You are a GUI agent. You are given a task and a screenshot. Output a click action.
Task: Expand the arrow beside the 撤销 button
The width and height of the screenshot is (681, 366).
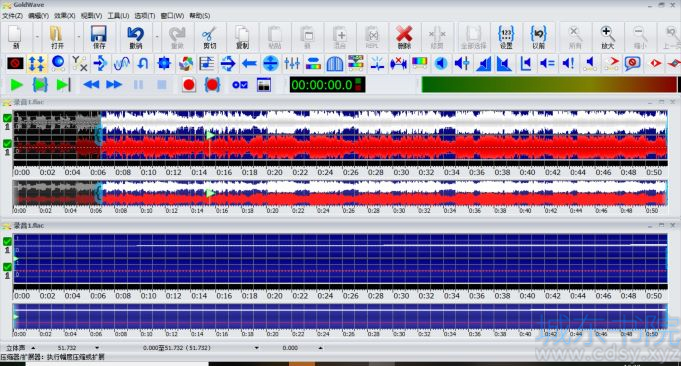[157, 37]
